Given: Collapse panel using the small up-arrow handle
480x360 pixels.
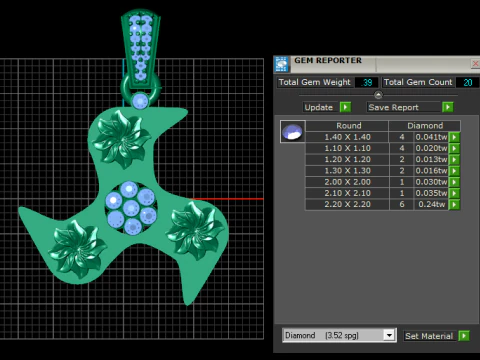Looking at the screenshot, I should point(378,95).
